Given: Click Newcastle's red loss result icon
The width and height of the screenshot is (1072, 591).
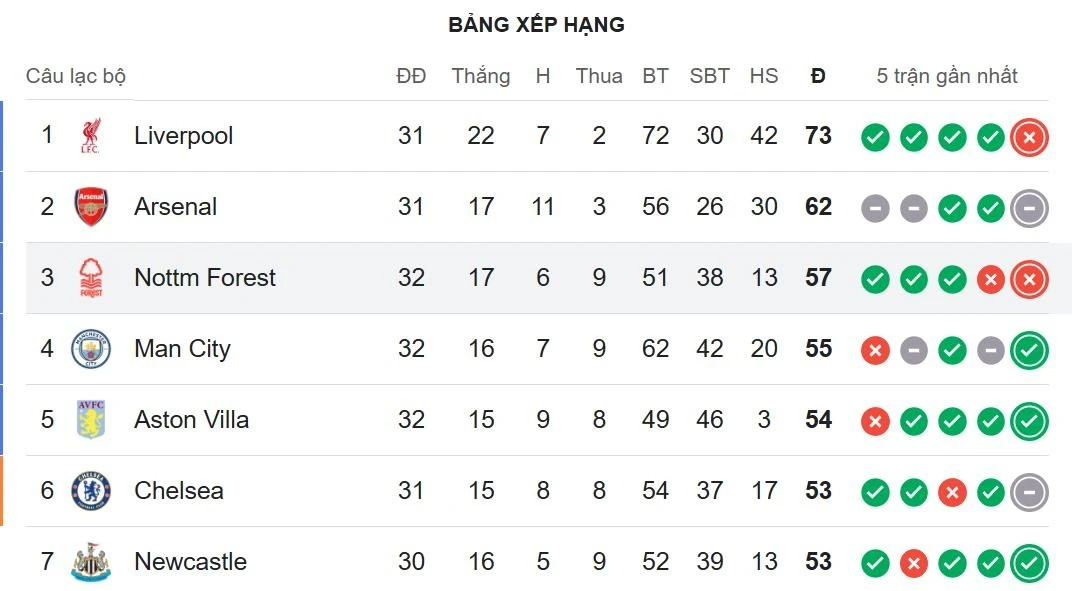Looking at the screenshot, I should click(x=913, y=563).
